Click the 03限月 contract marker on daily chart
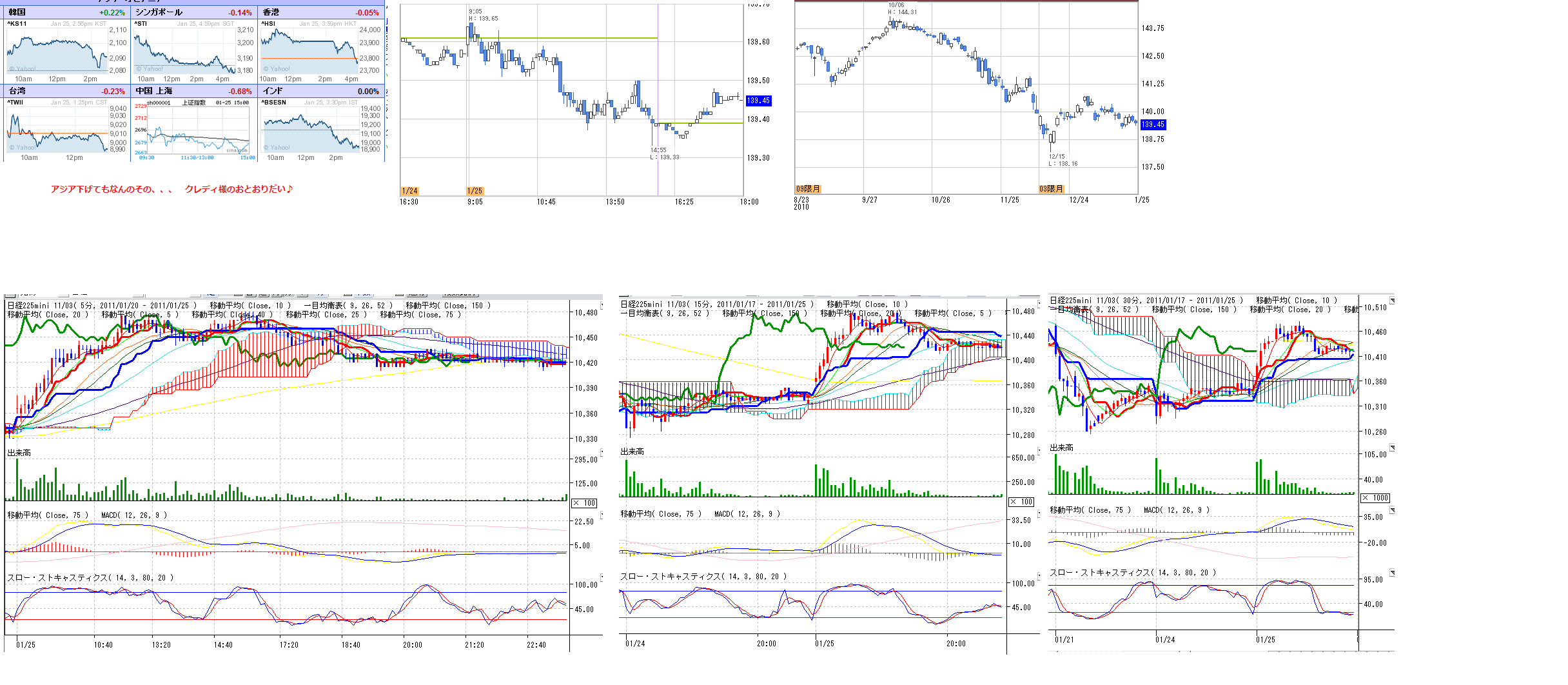 1051,189
